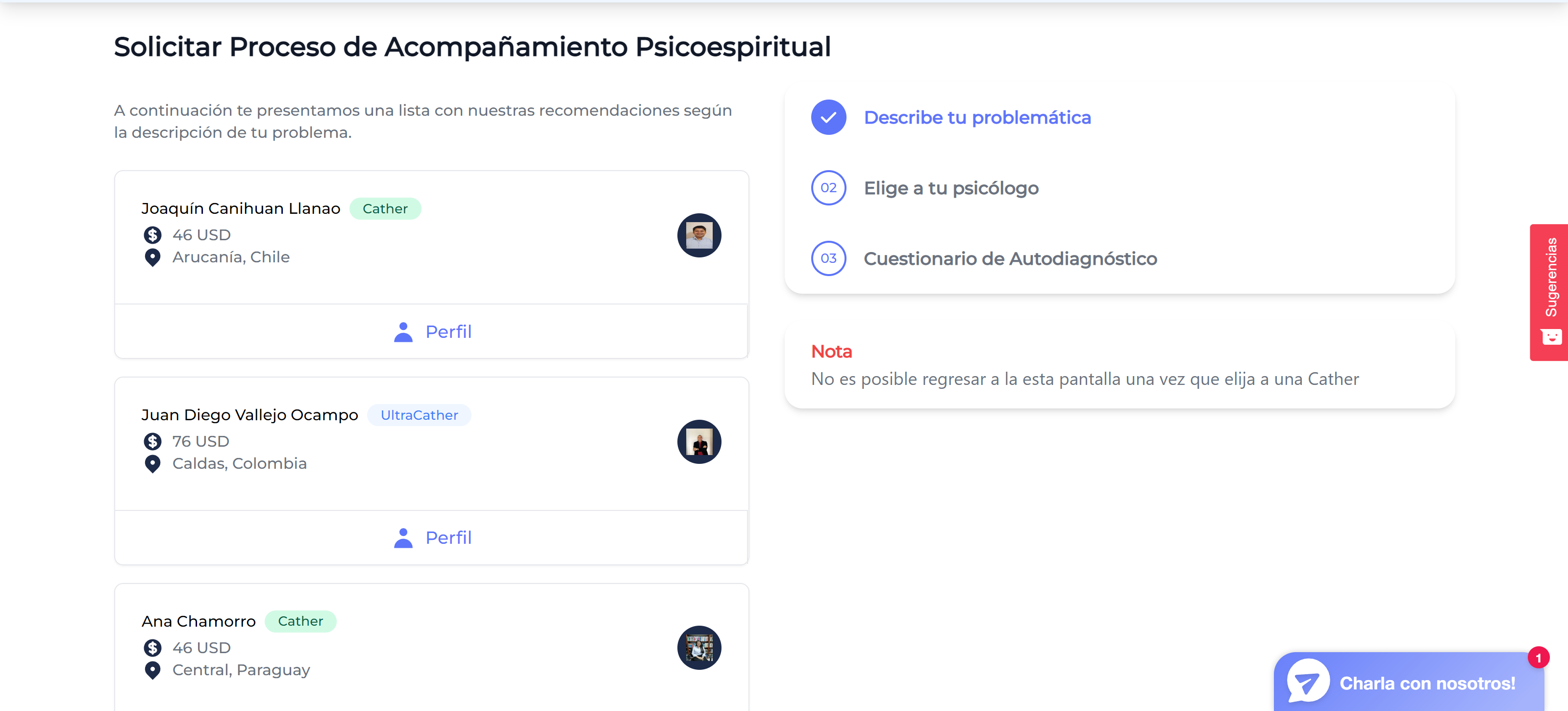Click Ana Chamorro's avatar photo
Screen dimensions: 1568x711
coord(699,648)
